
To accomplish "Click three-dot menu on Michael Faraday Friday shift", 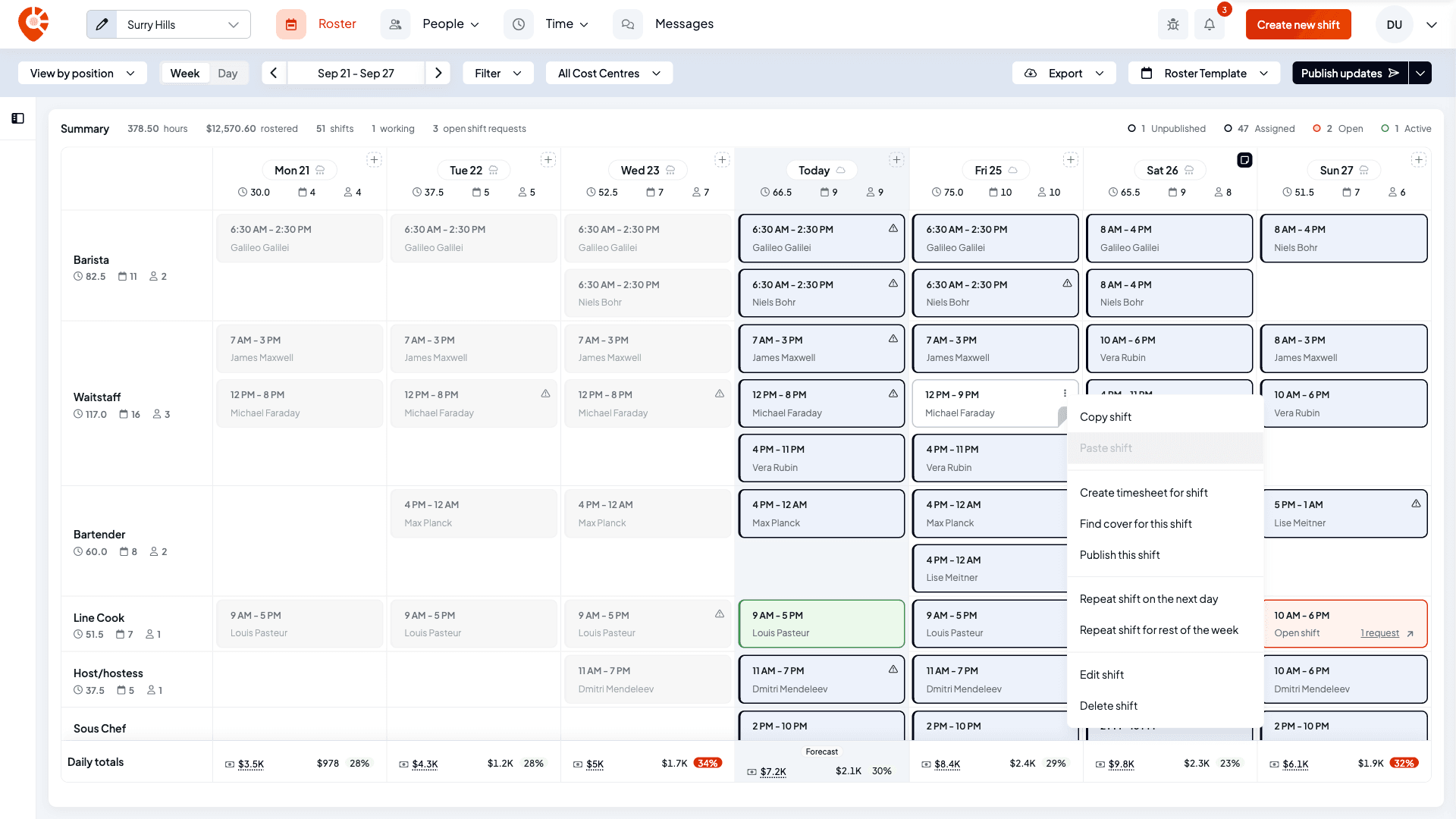I will [x=1065, y=394].
